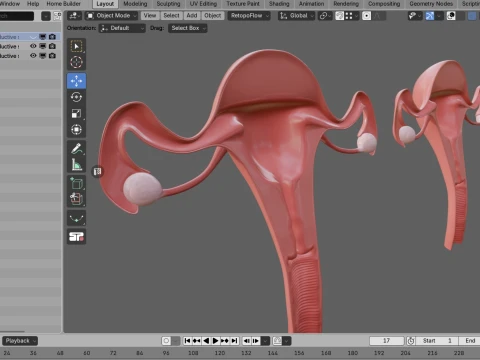Activate the Rotate tool
This screenshot has width=480, height=360.
coord(76,97)
